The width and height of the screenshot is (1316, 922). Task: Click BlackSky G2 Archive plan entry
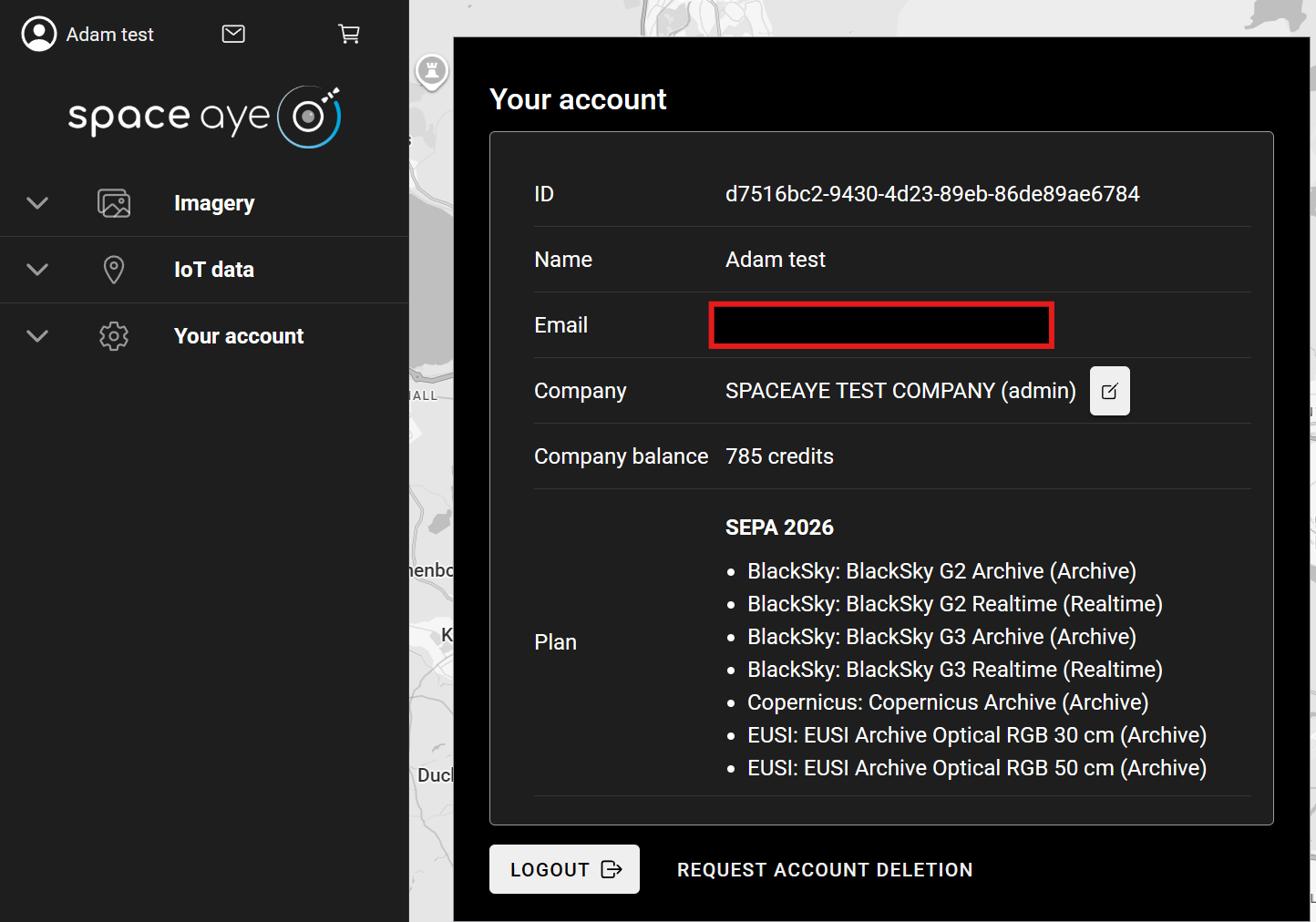point(941,571)
